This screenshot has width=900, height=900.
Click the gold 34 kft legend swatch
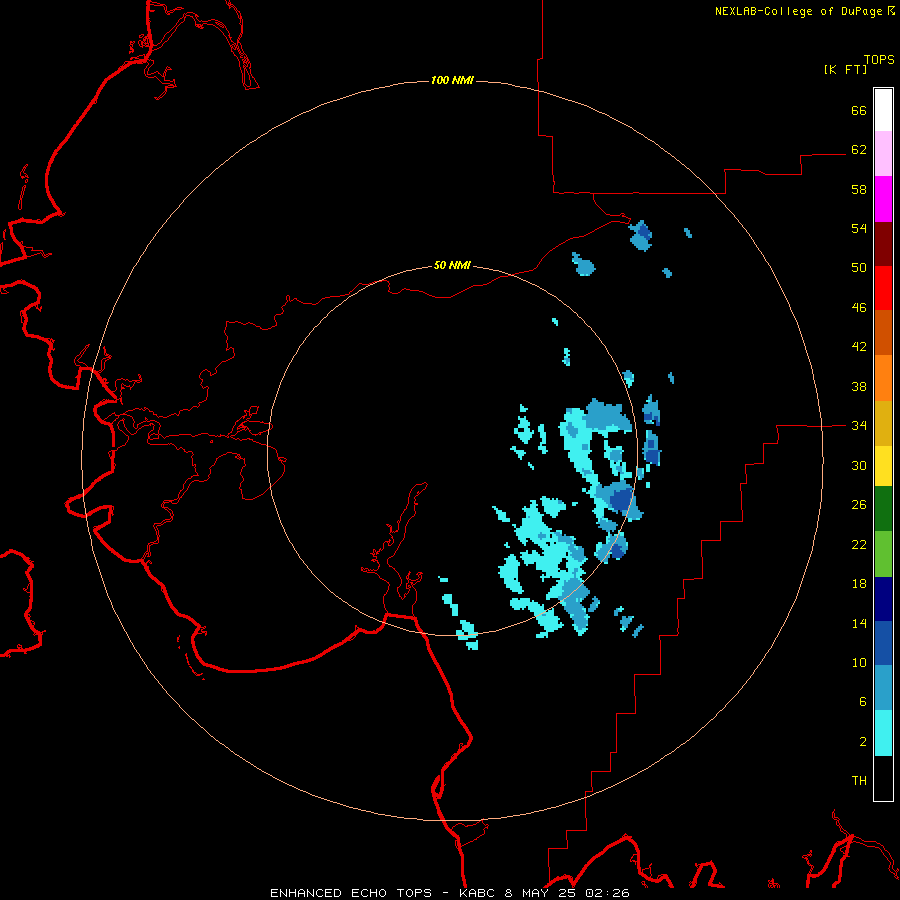(883, 422)
